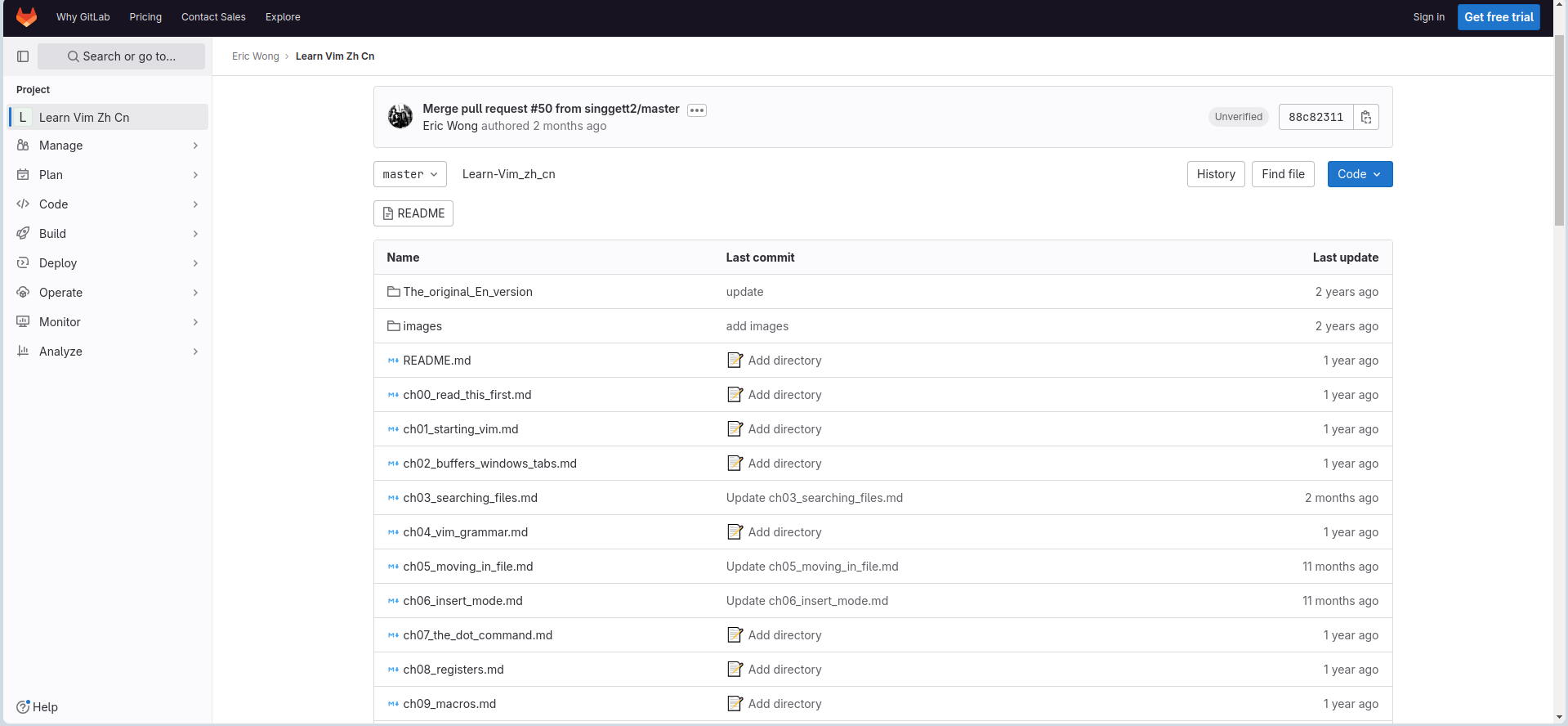Screen dimensions: 1568x726
Task: Open the ch03_searching_files.md file
Action: click(470, 498)
